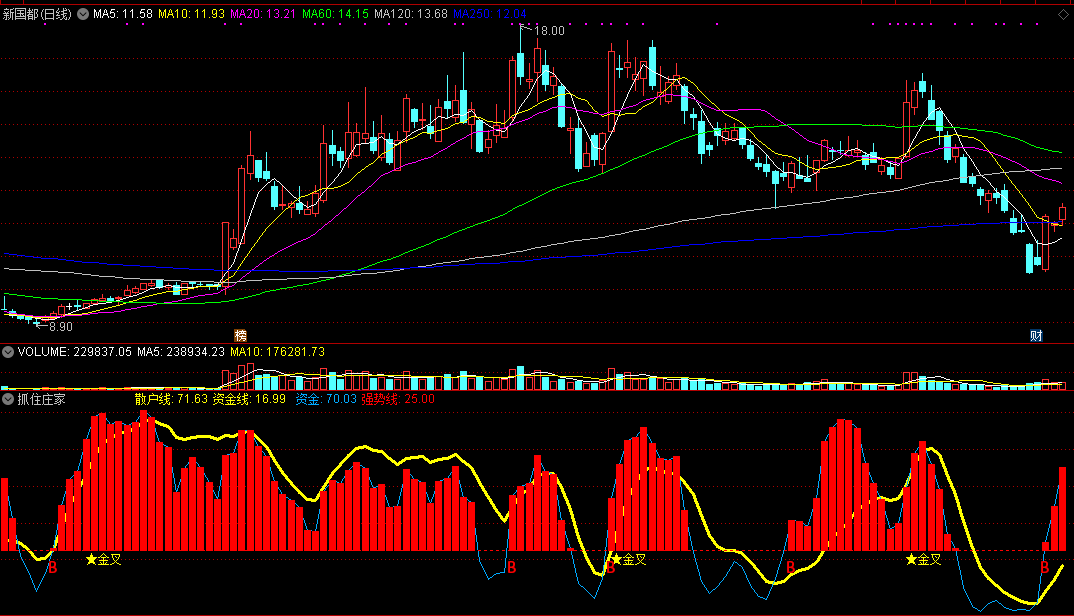Select the 新国都(日线) chart title
1074x616 pixels.
point(37,14)
